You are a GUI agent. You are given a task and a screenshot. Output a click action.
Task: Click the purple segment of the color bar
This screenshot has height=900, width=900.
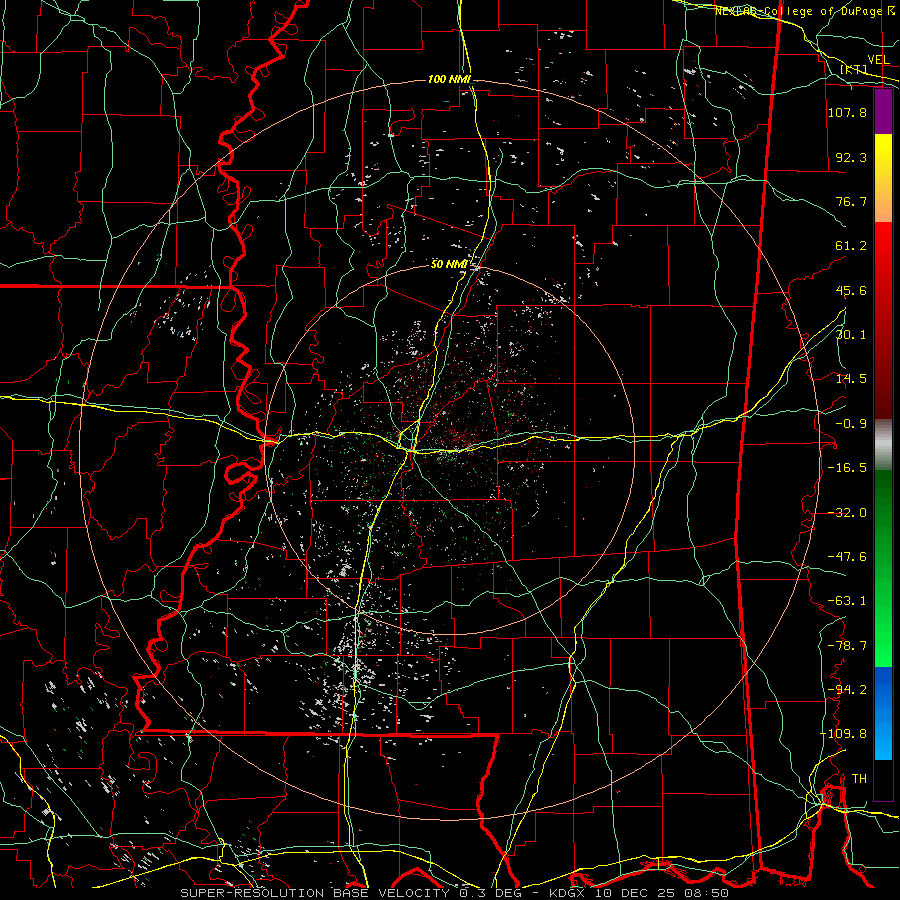click(x=883, y=111)
